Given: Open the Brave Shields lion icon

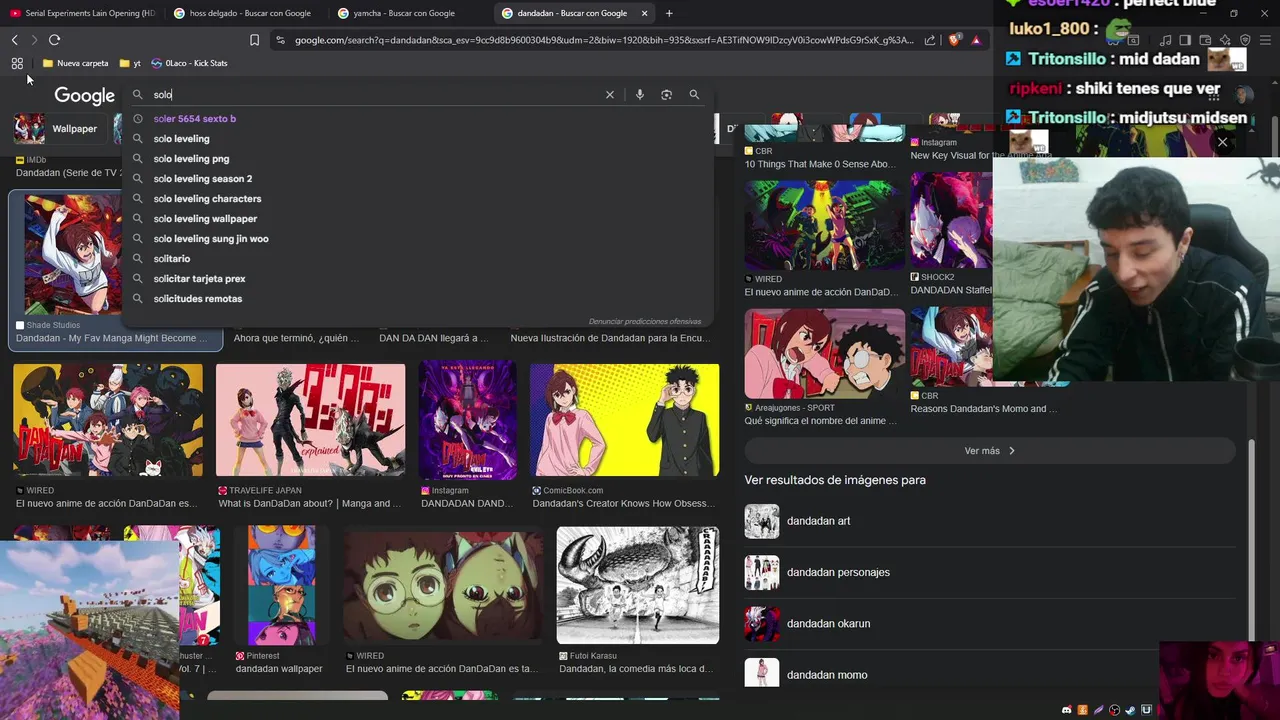Looking at the screenshot, I should point(954,40).
